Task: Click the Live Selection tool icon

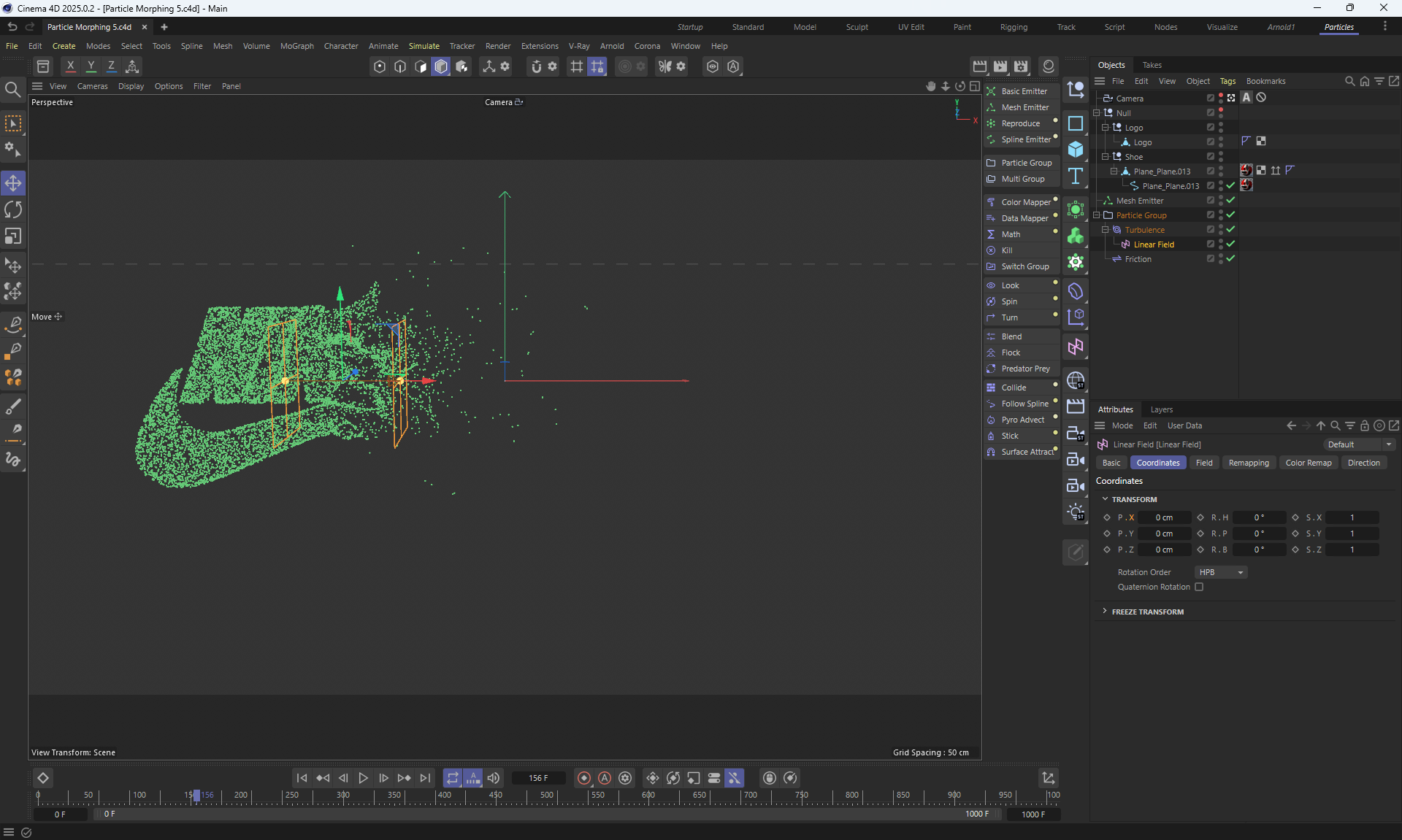Action: 13,124
